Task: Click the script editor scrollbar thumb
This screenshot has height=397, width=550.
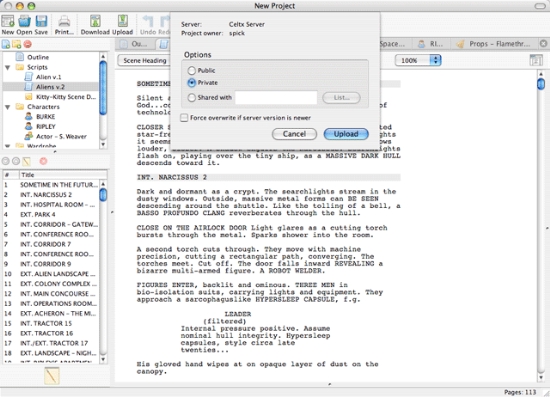Action: pyautogui.click(x=541, y=84)
